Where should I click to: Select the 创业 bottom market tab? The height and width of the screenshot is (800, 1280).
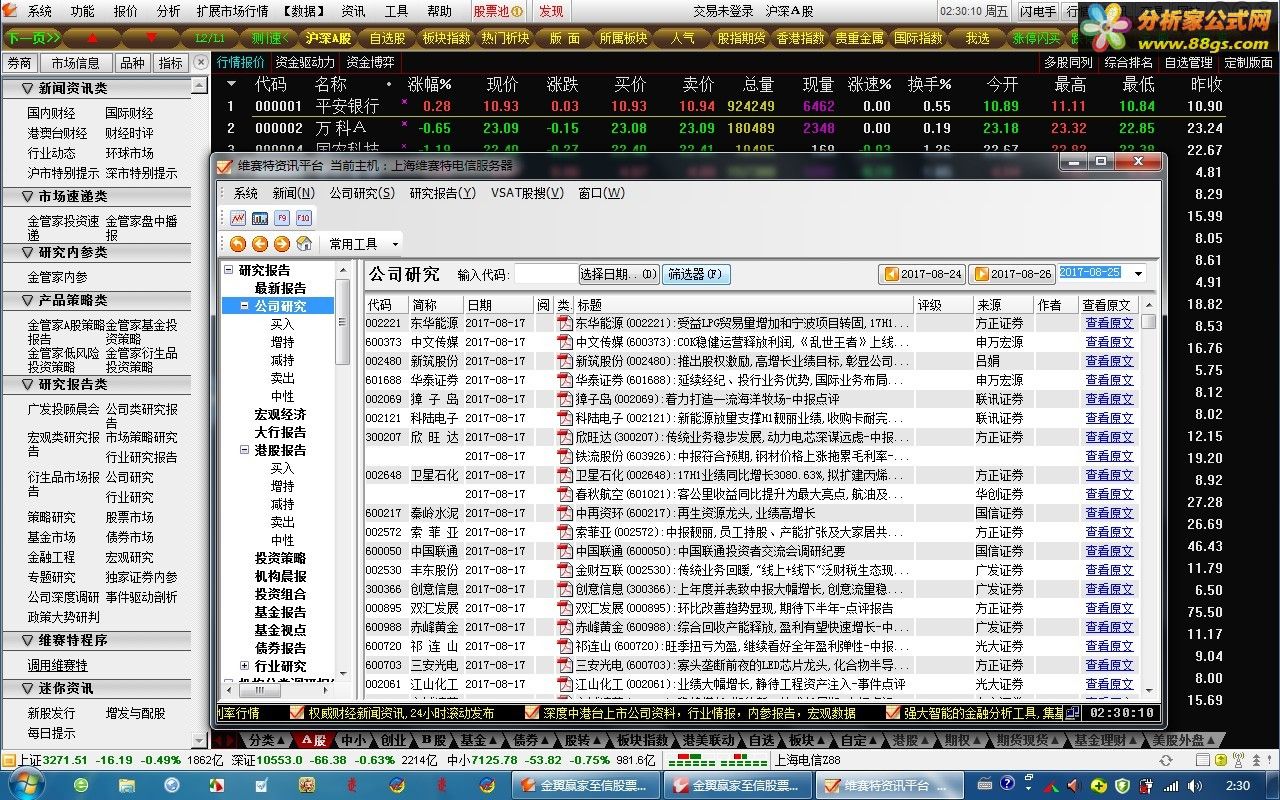[393, 740]
